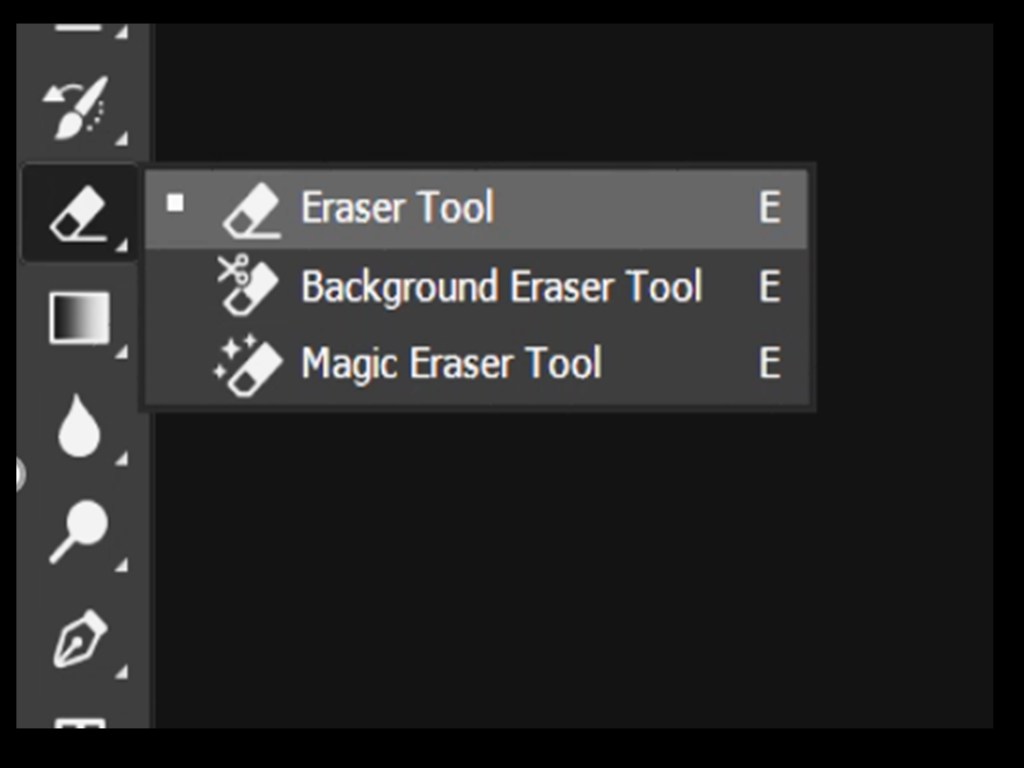Click the selected-tool square marker beside Eraser Tool
Screen dimensions: 1024x768
(x=176, y=204)
